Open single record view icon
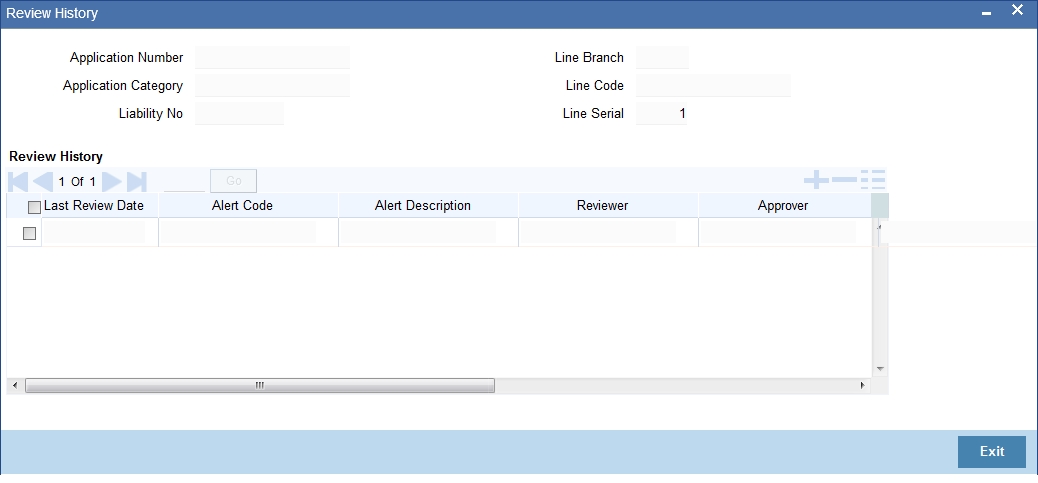 click(x=873, y=179)
